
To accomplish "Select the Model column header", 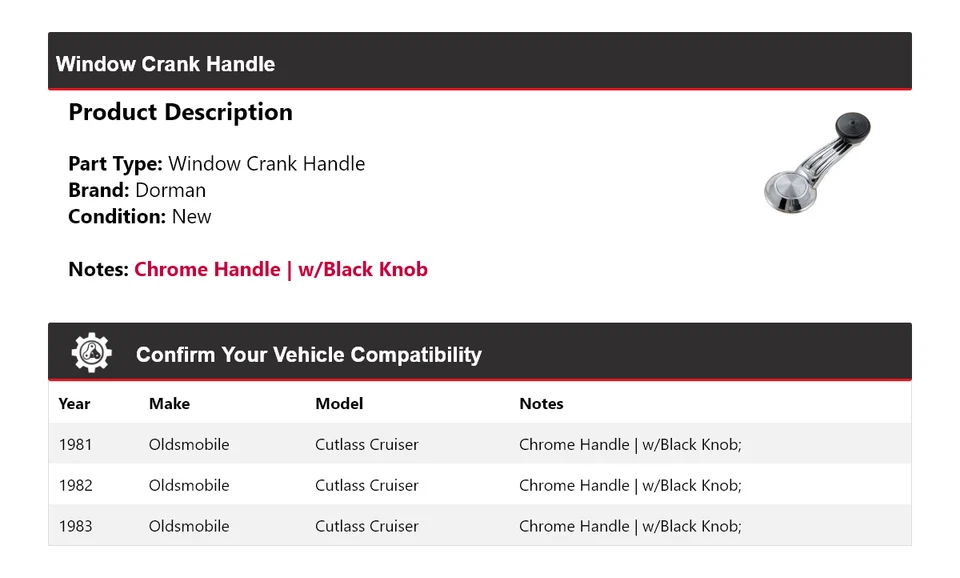I will click(x=339, y=404).
